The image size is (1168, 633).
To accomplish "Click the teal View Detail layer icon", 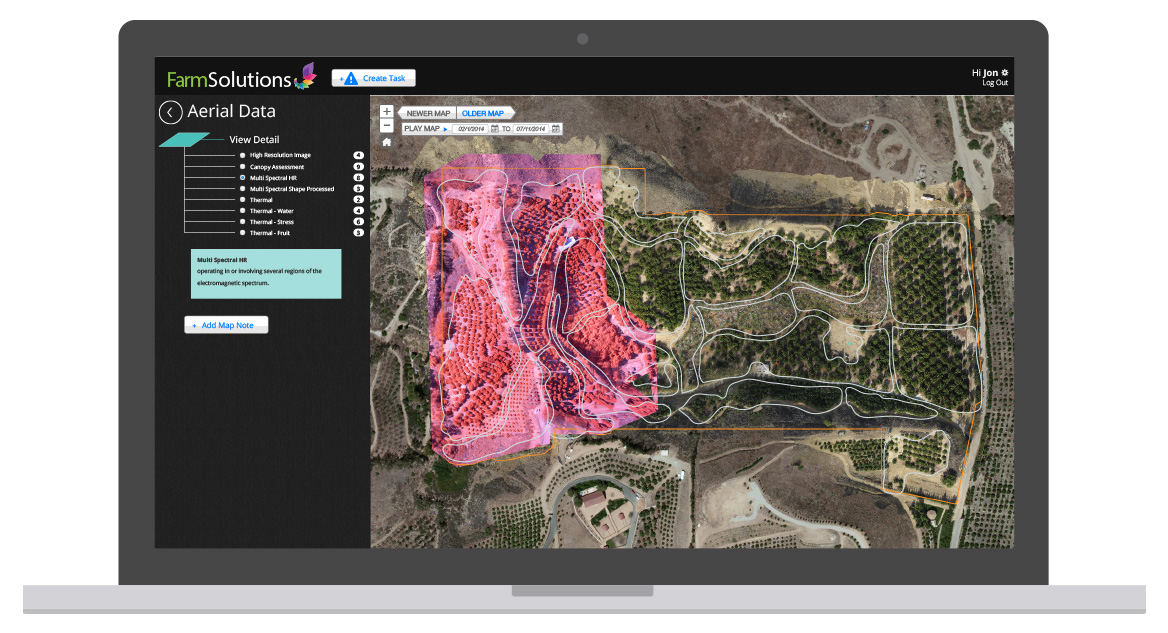I will (184, 140).
